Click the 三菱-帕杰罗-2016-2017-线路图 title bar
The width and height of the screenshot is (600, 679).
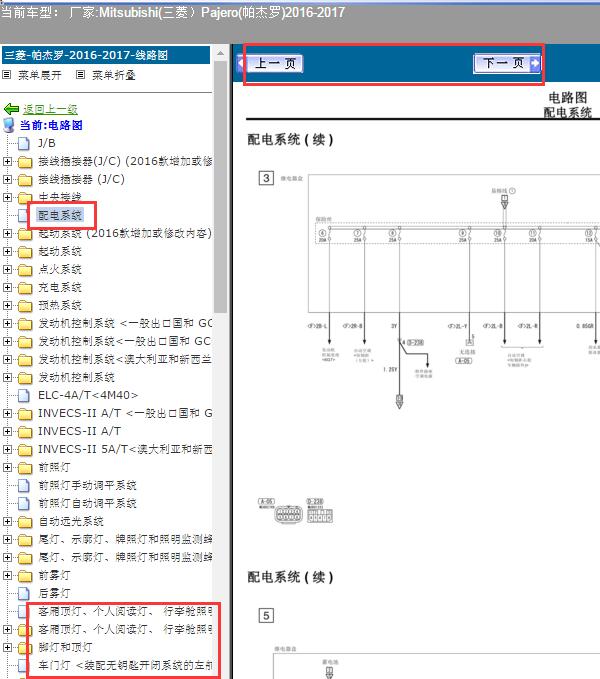click(106, 55)
